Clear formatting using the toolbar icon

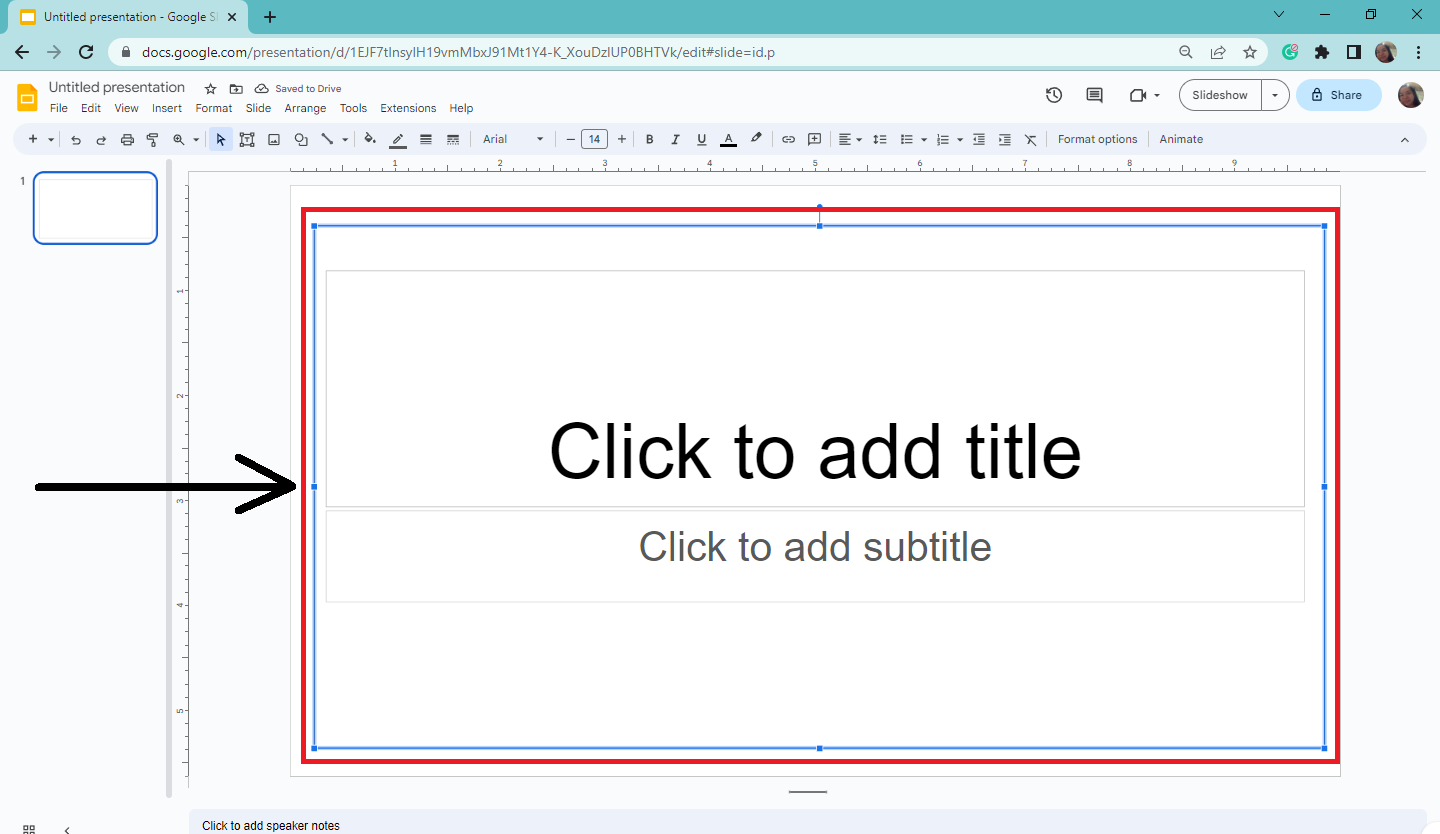(x=1031, y=139)
